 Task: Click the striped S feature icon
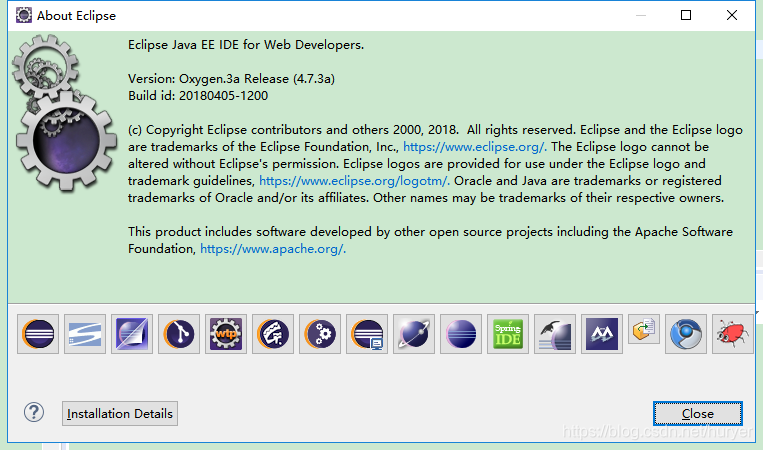85,334
